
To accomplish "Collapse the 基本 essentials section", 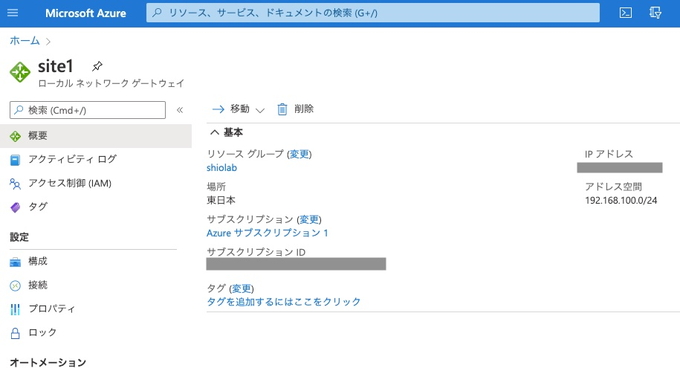I will (x=215, y=132).
